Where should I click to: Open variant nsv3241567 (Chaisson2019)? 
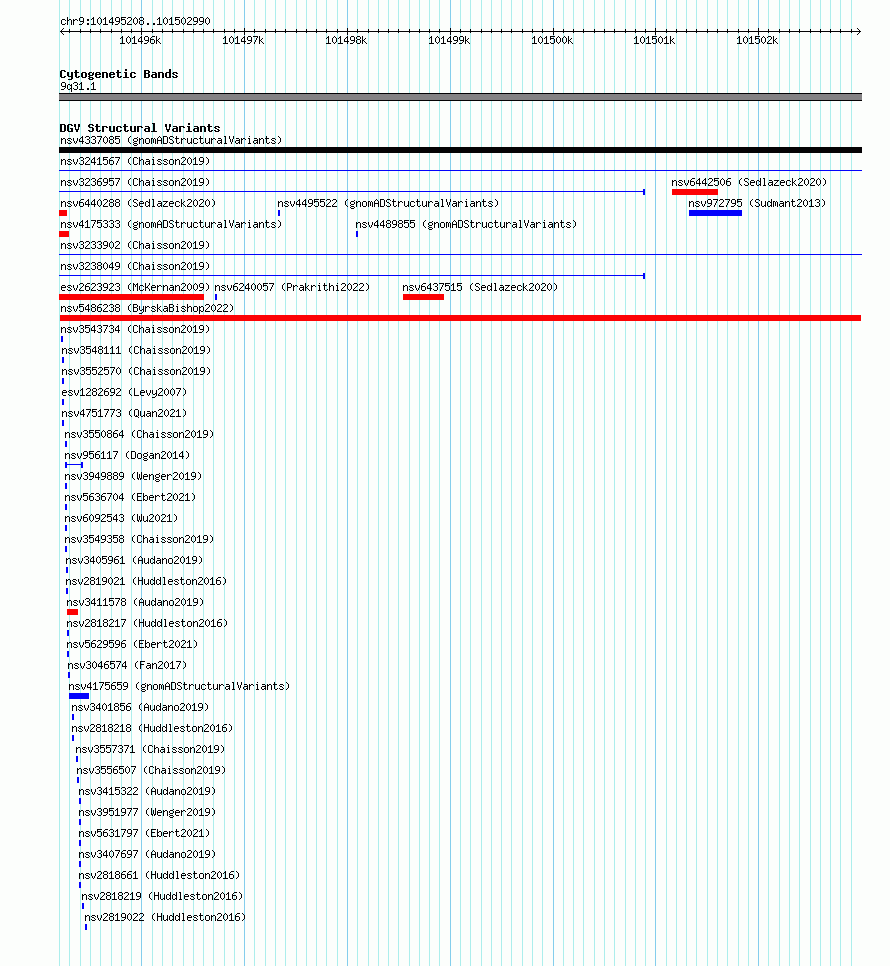(x=135, y=161)
